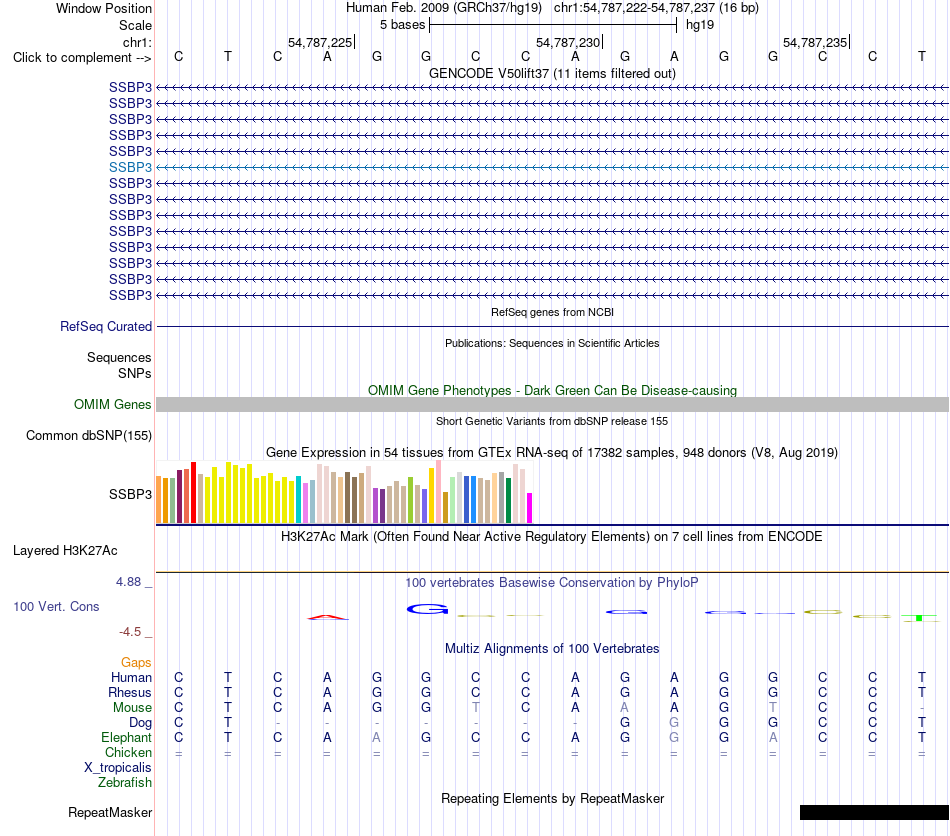Select the Window Position track label

pyautogui.click(x=104, y=8)
